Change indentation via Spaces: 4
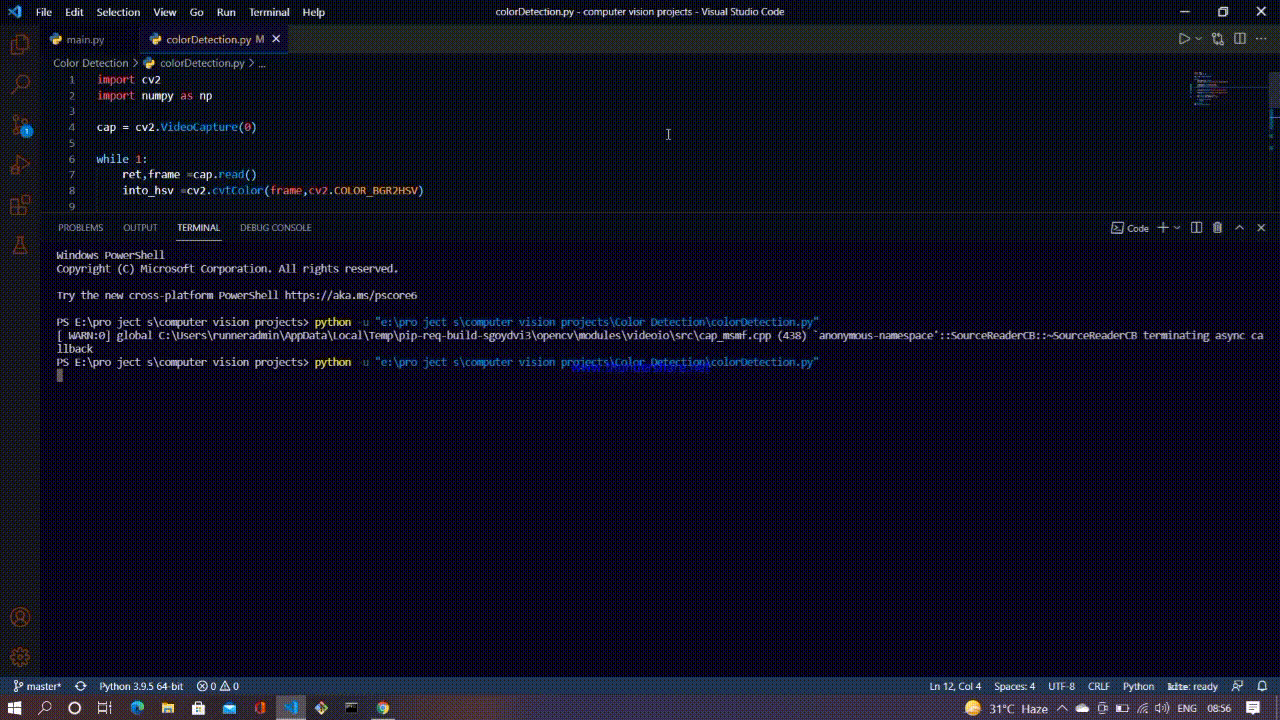 point(1014,686)
